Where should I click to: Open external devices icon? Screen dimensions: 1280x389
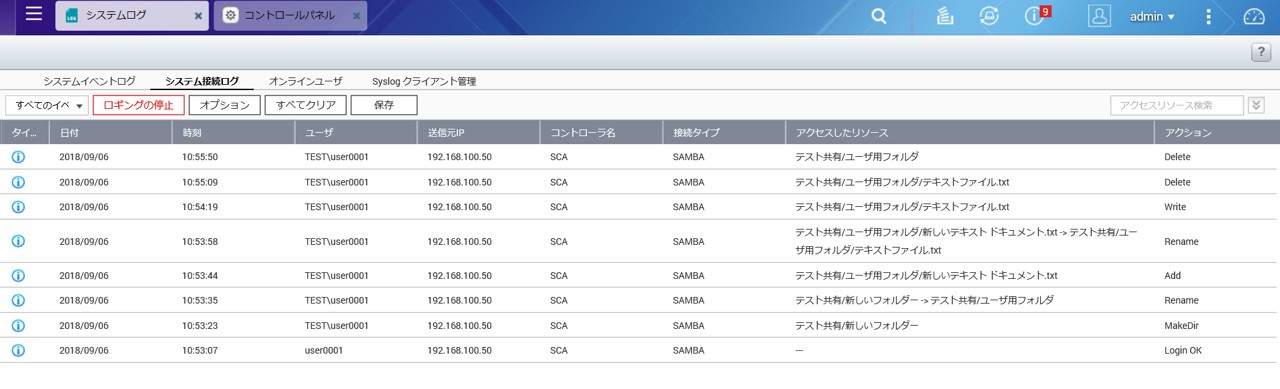[990, 16]
